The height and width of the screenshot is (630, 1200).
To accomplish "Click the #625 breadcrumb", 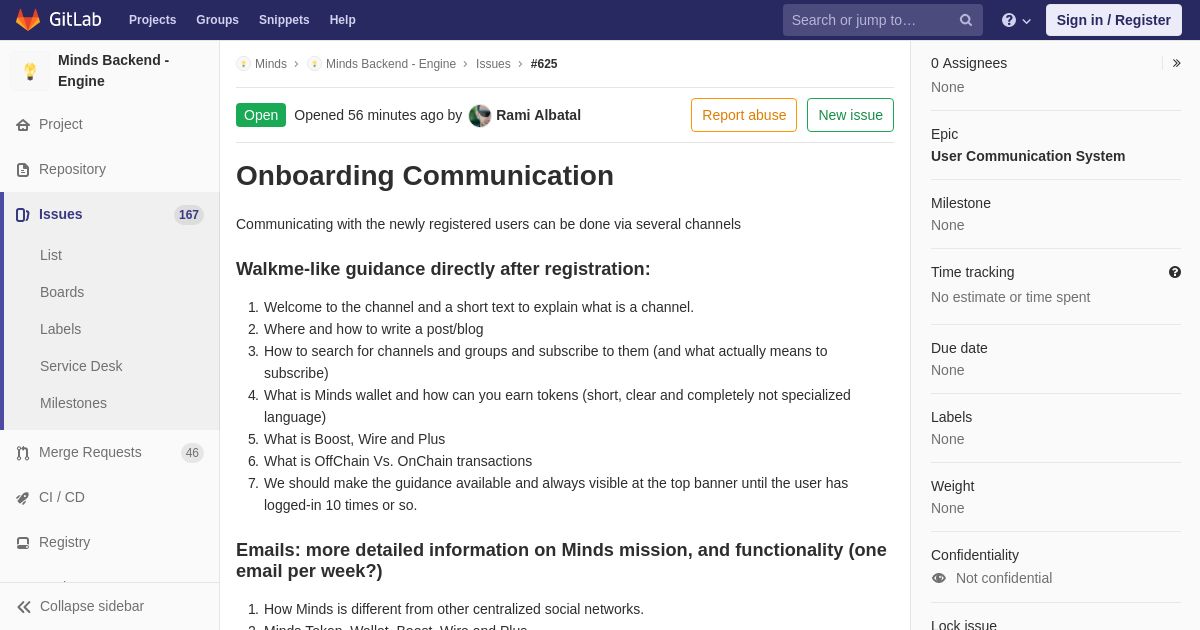I will point(544,64).
